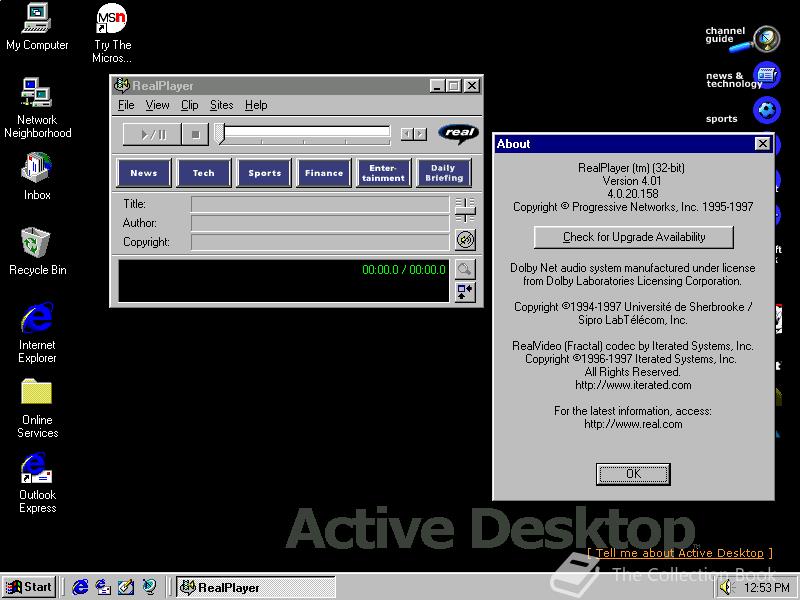The width and height of the screenshot is (800, 600).
Task: Select the My Computer desktop icon
Action: tap(37, 27)
